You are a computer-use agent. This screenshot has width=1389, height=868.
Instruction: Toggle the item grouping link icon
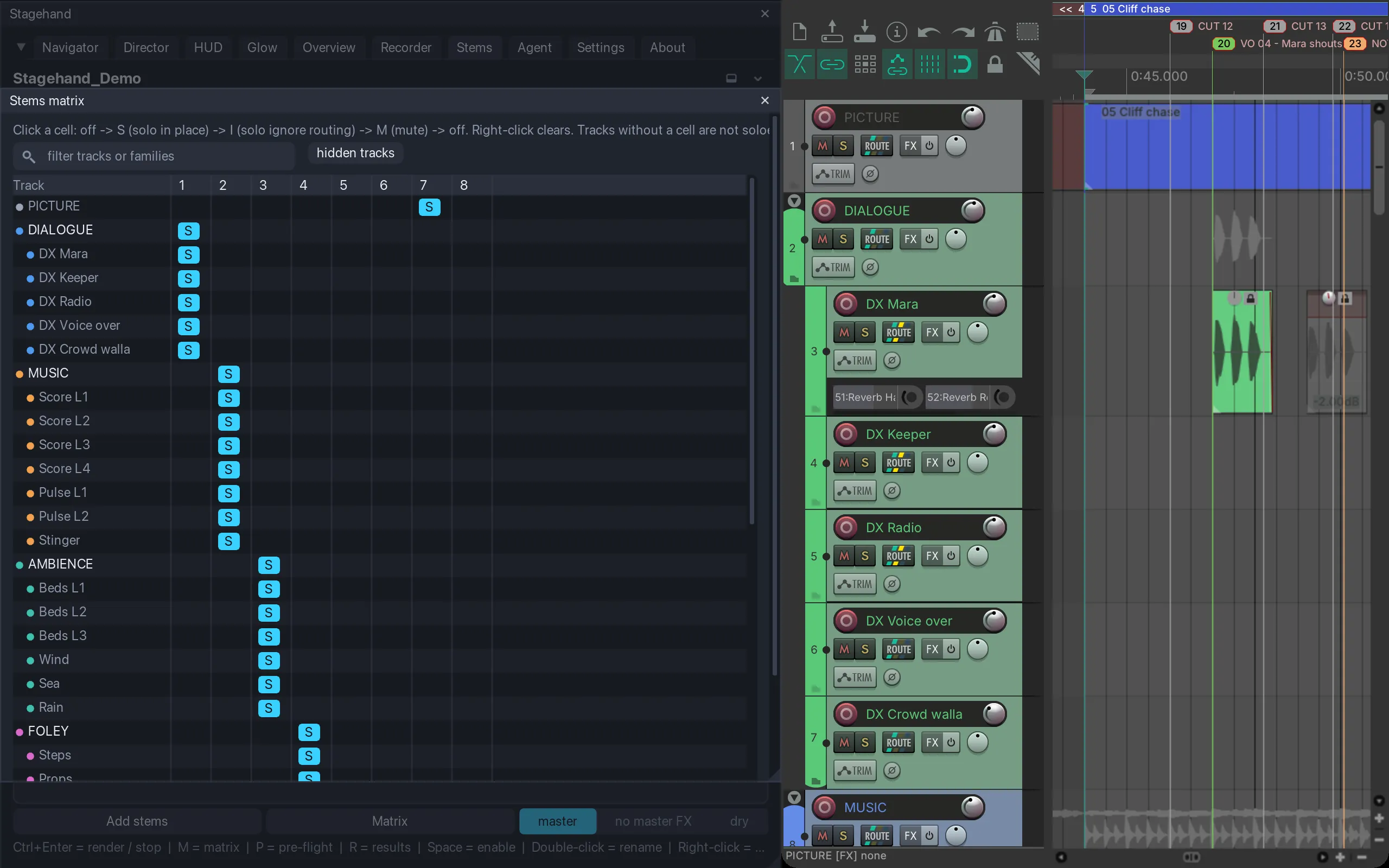[x=832, y=65]
